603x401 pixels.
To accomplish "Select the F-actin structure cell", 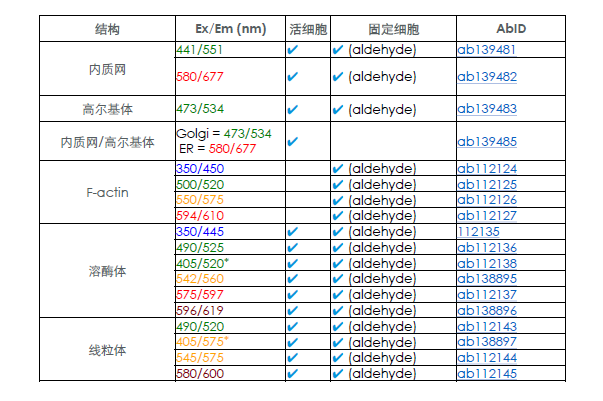I will point(107,191).
